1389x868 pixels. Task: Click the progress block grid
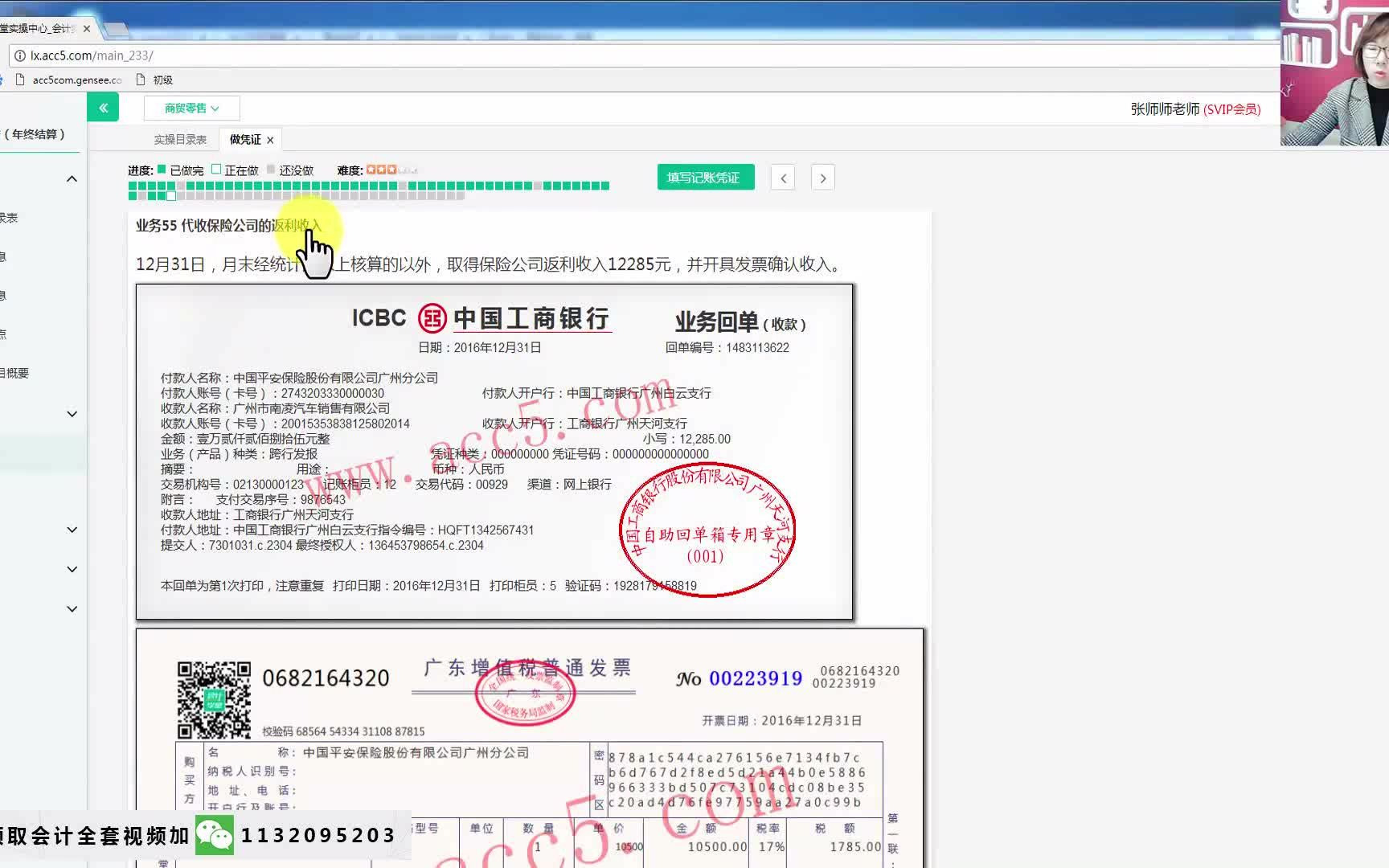pyautogui.click(x=369, y=190)
